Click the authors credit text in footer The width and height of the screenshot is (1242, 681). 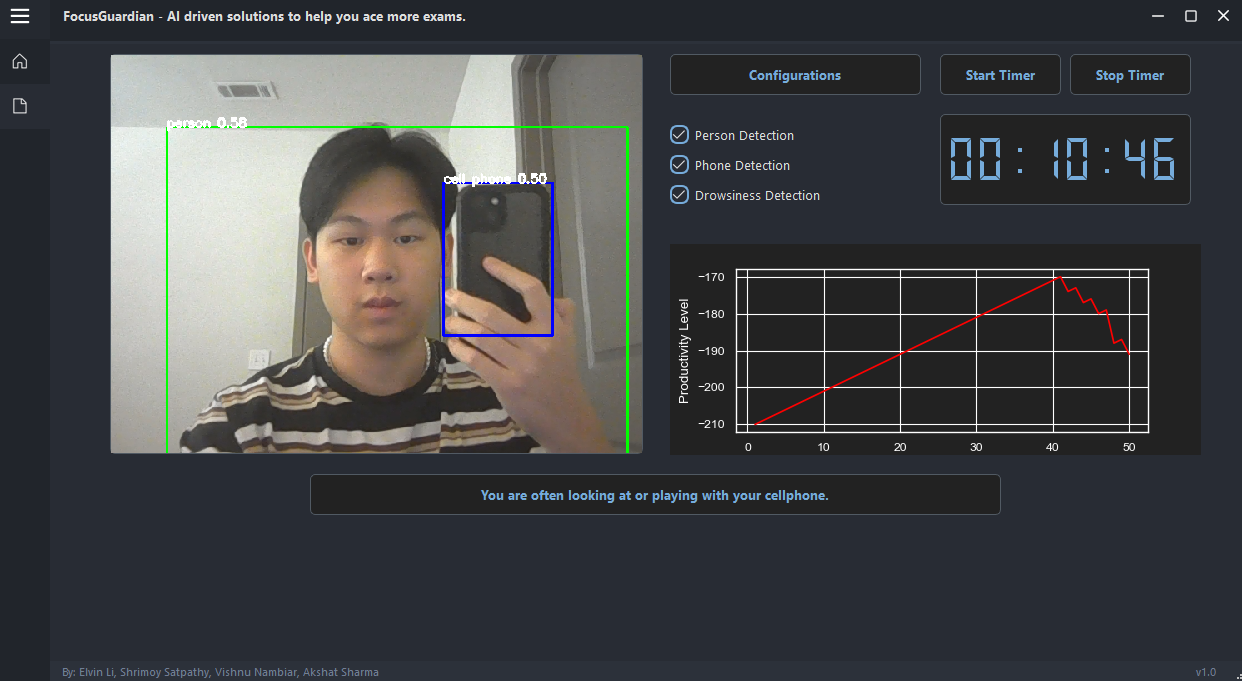click(x=220, y=672)
